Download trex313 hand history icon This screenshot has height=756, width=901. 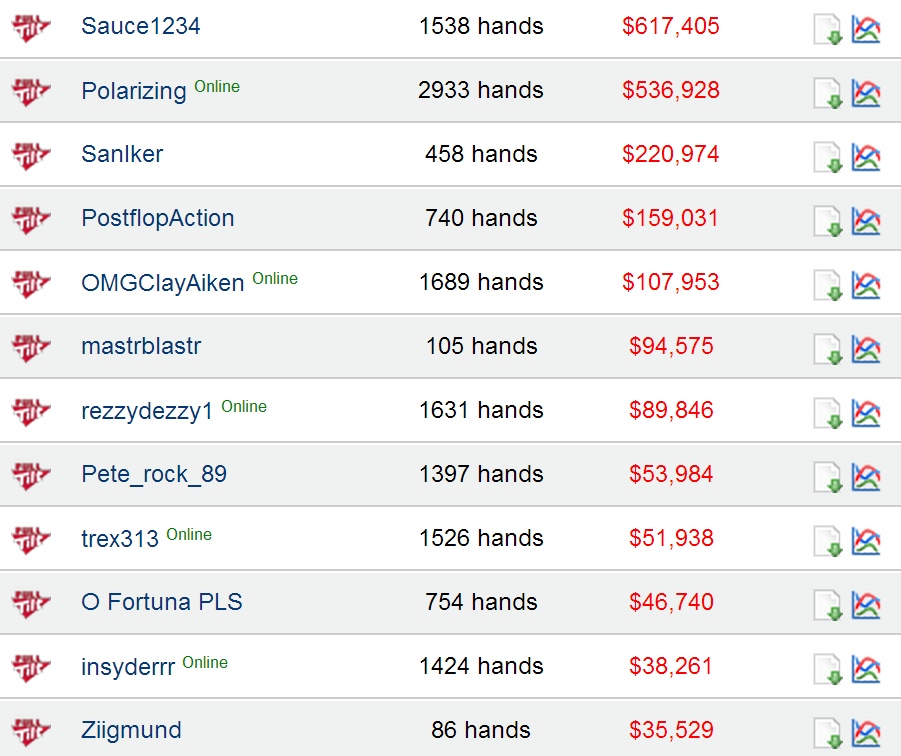click(x=828, y=542)
